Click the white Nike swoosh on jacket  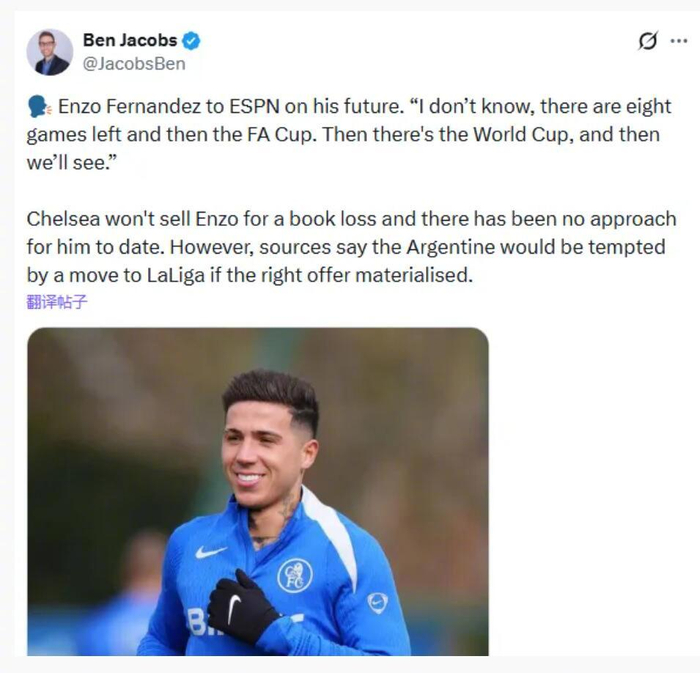point(211,551)
